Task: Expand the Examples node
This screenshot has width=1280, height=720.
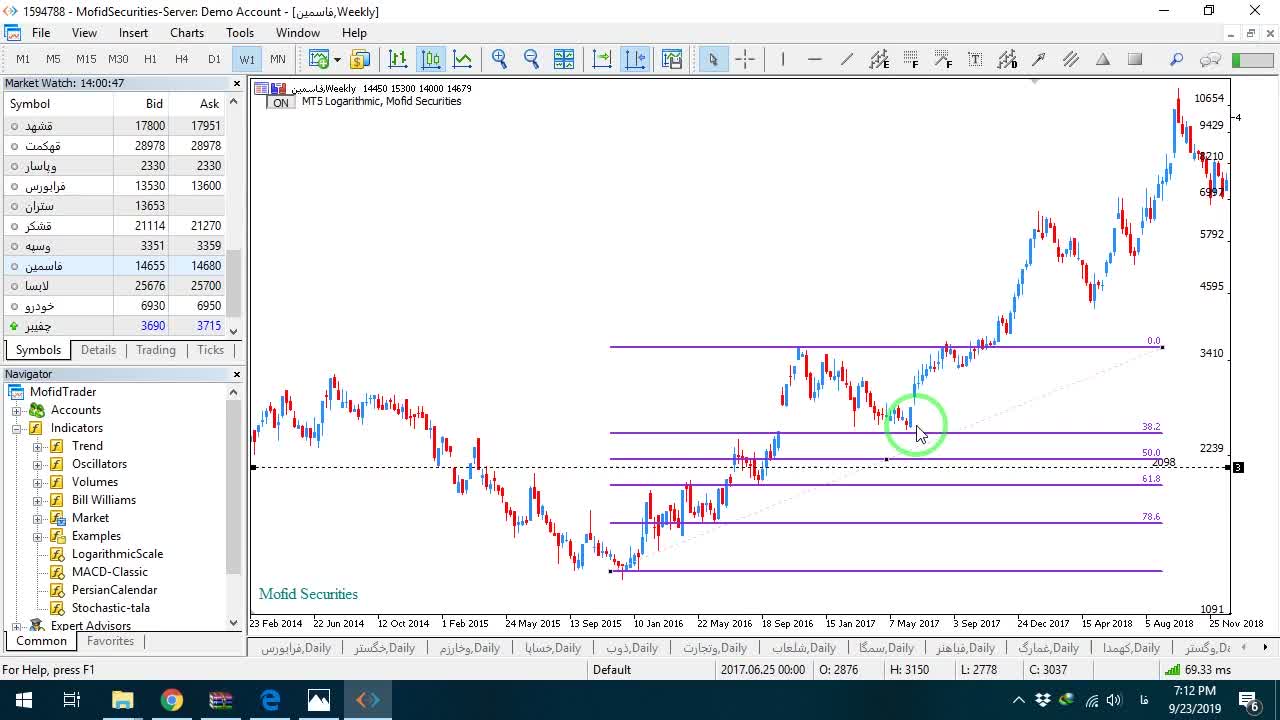Action: (38, 536)
